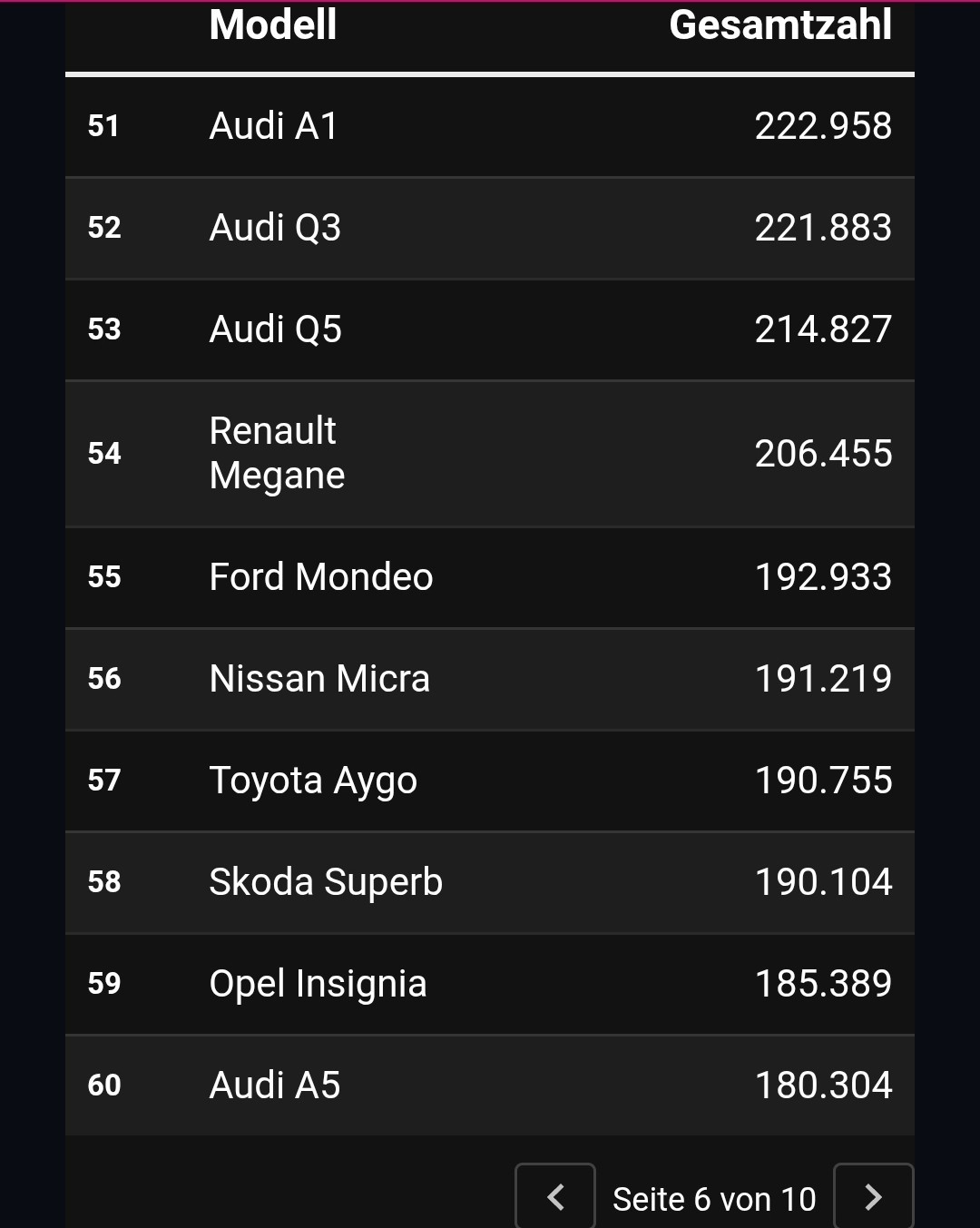The height and width of the screenshot is (1228, 980).
Task: Click the Toyota Aygo model name
Action: [x=313, y=781]
